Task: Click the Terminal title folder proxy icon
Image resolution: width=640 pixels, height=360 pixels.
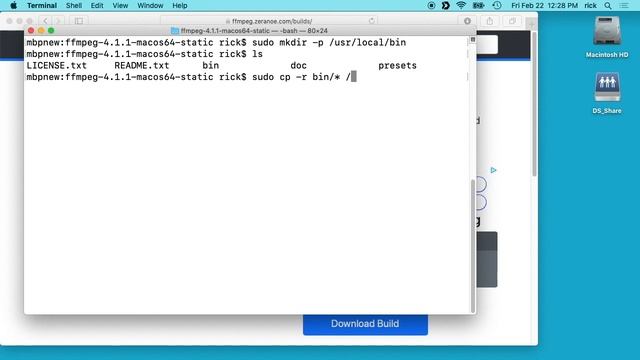Action: pyautogui.click(x=175, y=31)
